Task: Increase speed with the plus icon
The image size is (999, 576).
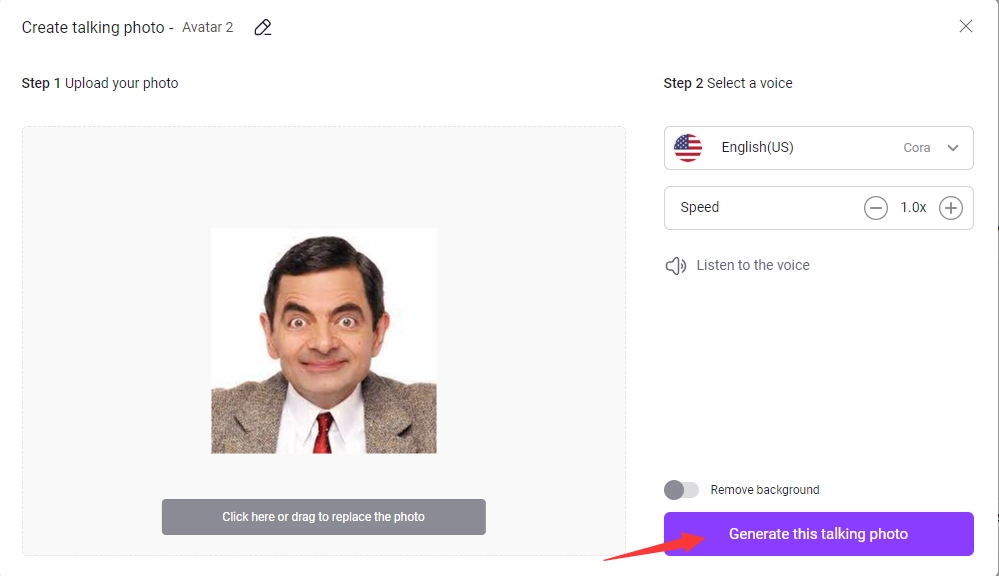Action: 951,208
